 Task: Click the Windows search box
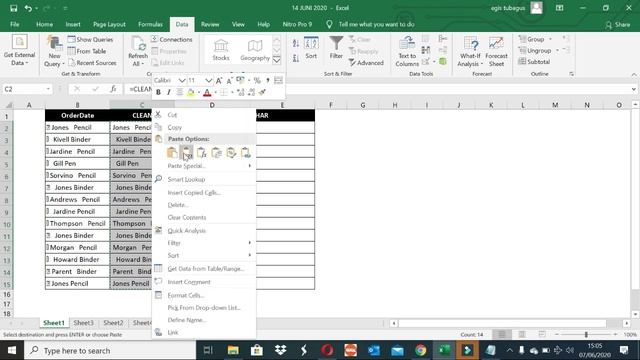point(110,350)
